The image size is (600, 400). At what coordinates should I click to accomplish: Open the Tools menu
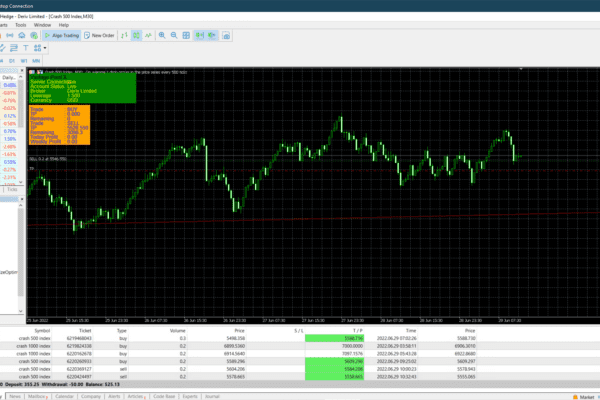pos(21,25)
